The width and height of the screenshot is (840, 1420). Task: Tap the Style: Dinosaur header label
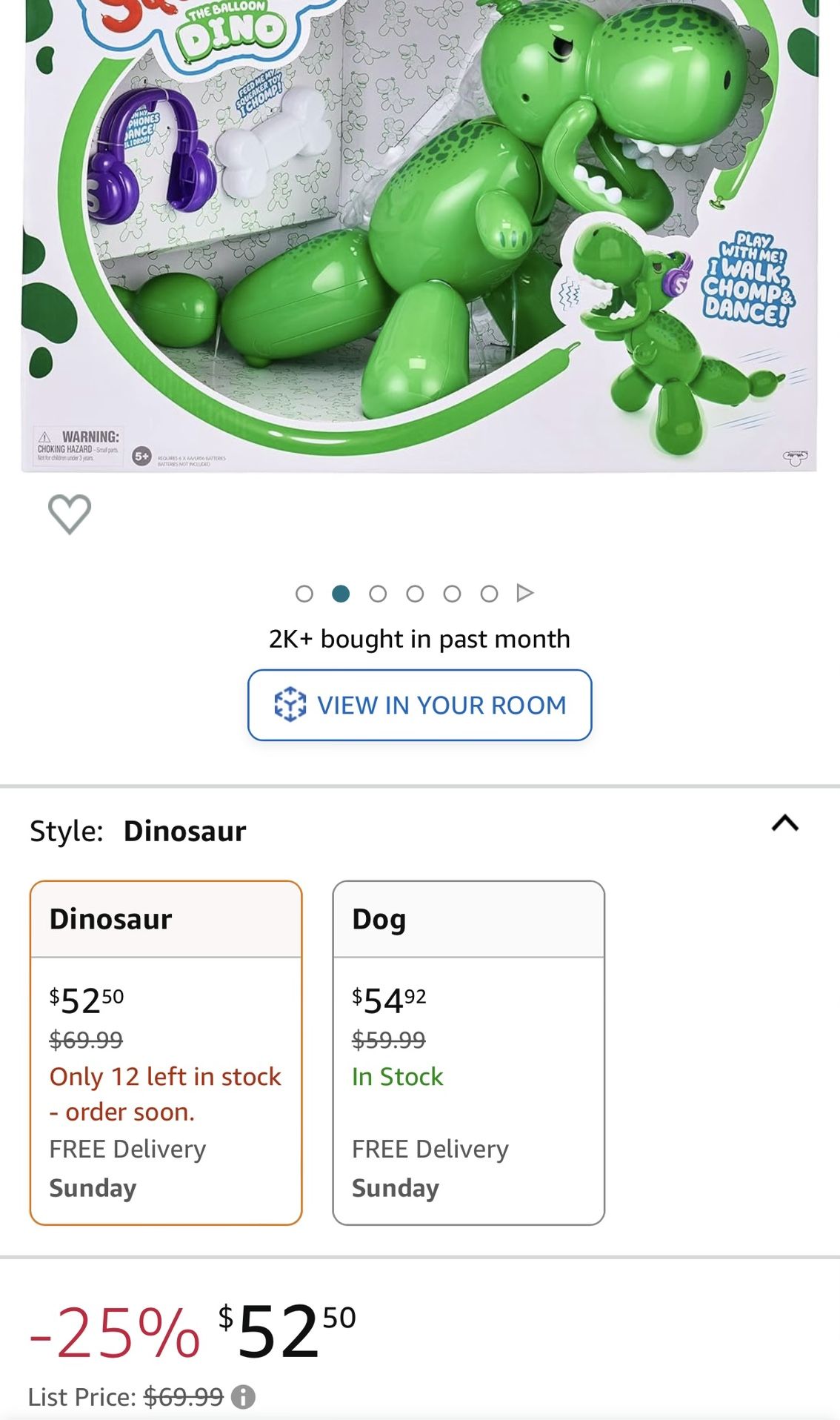click(138, 831)
